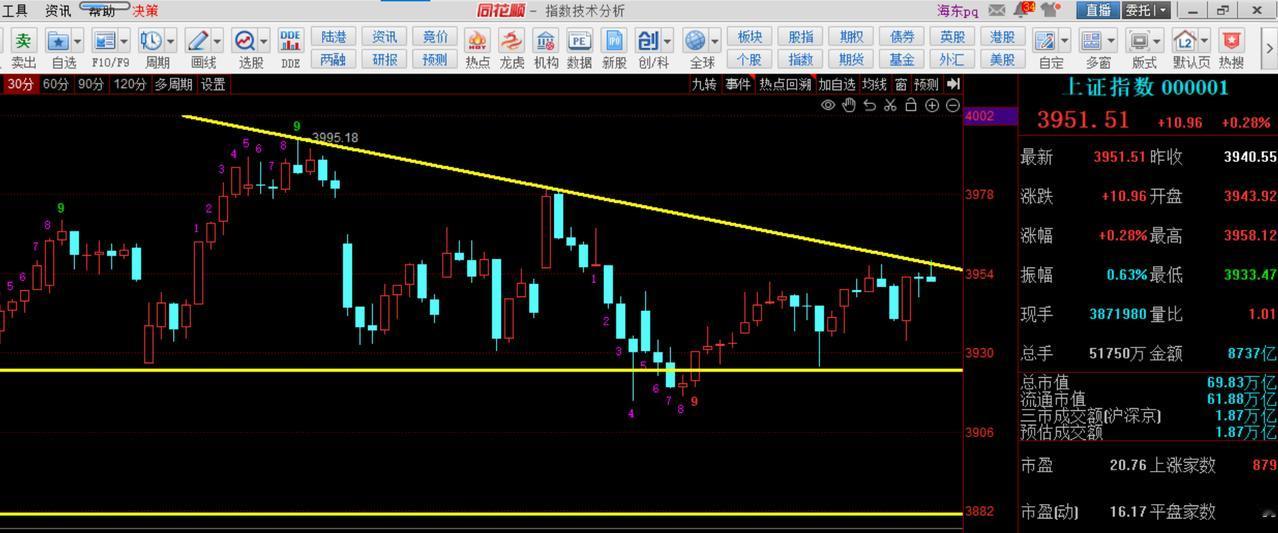
Task: Open the 龙虎 dragon-tiger list icon
Action: click(x=511, y=41)
